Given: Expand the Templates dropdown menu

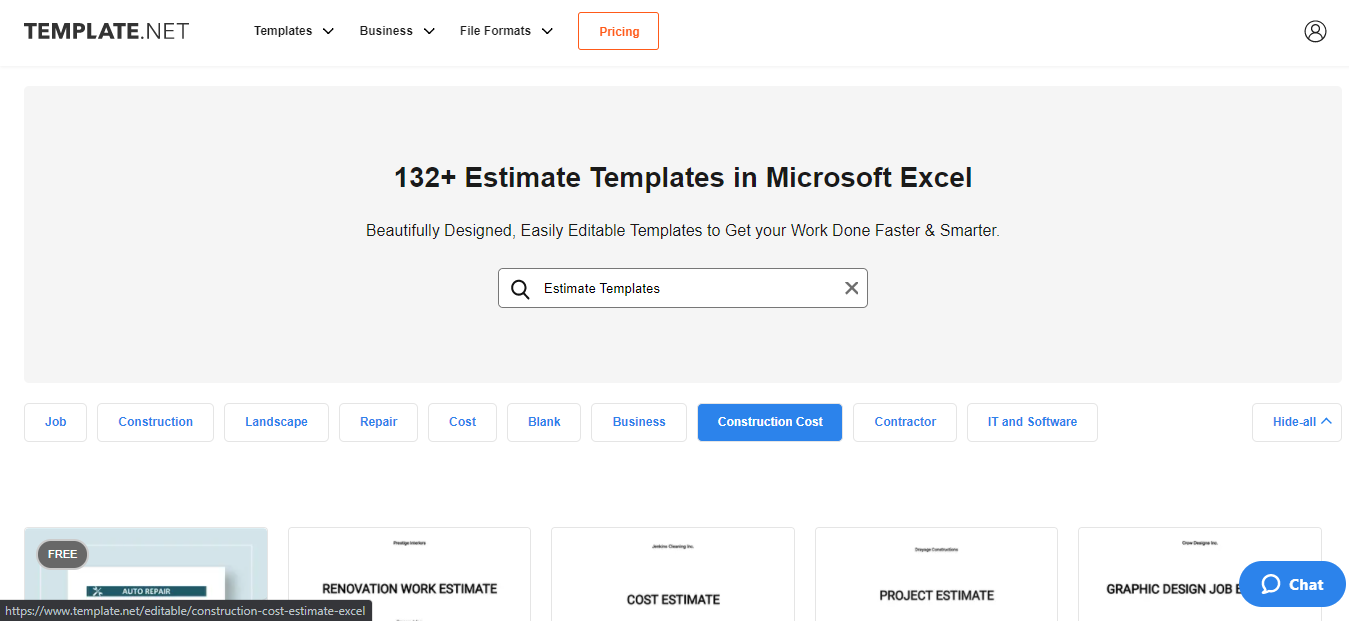Looking at the screenshot, I should click(294, 31).
